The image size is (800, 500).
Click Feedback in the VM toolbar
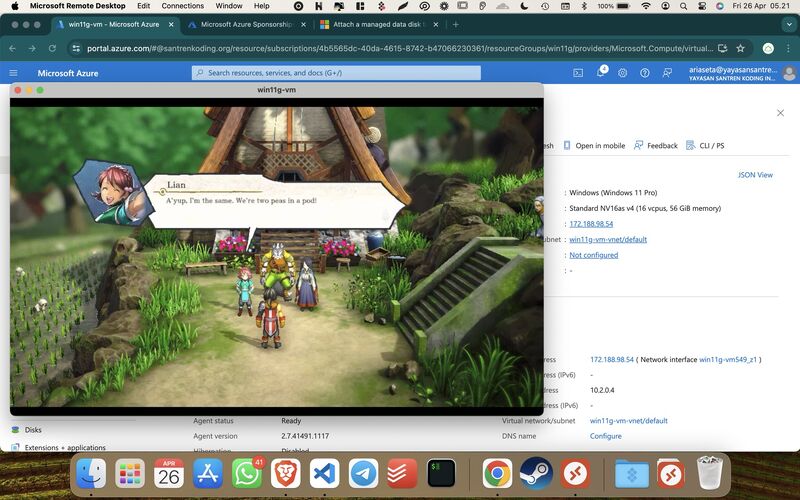tap(655, 146)
